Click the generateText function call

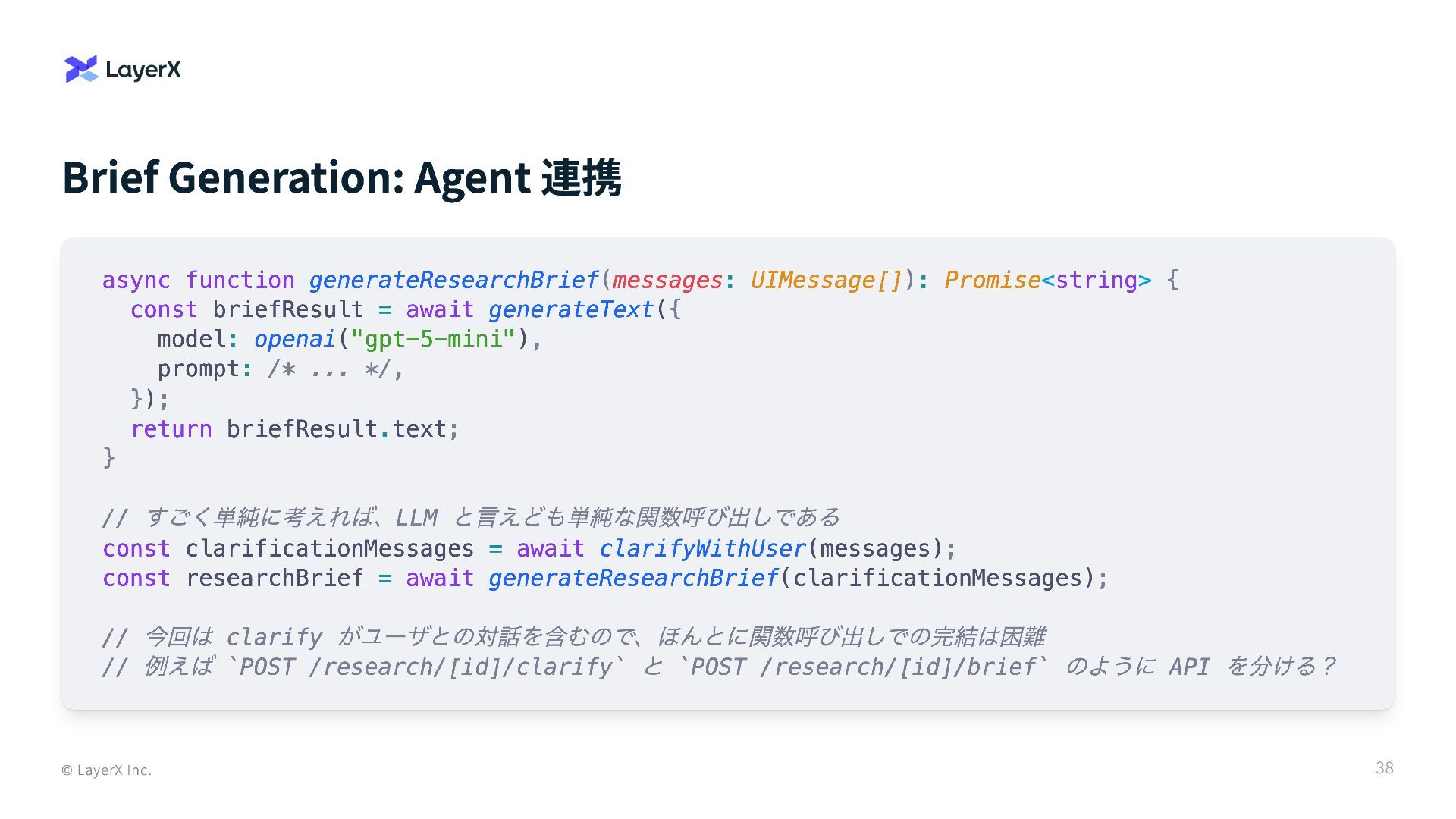[570, 309]
